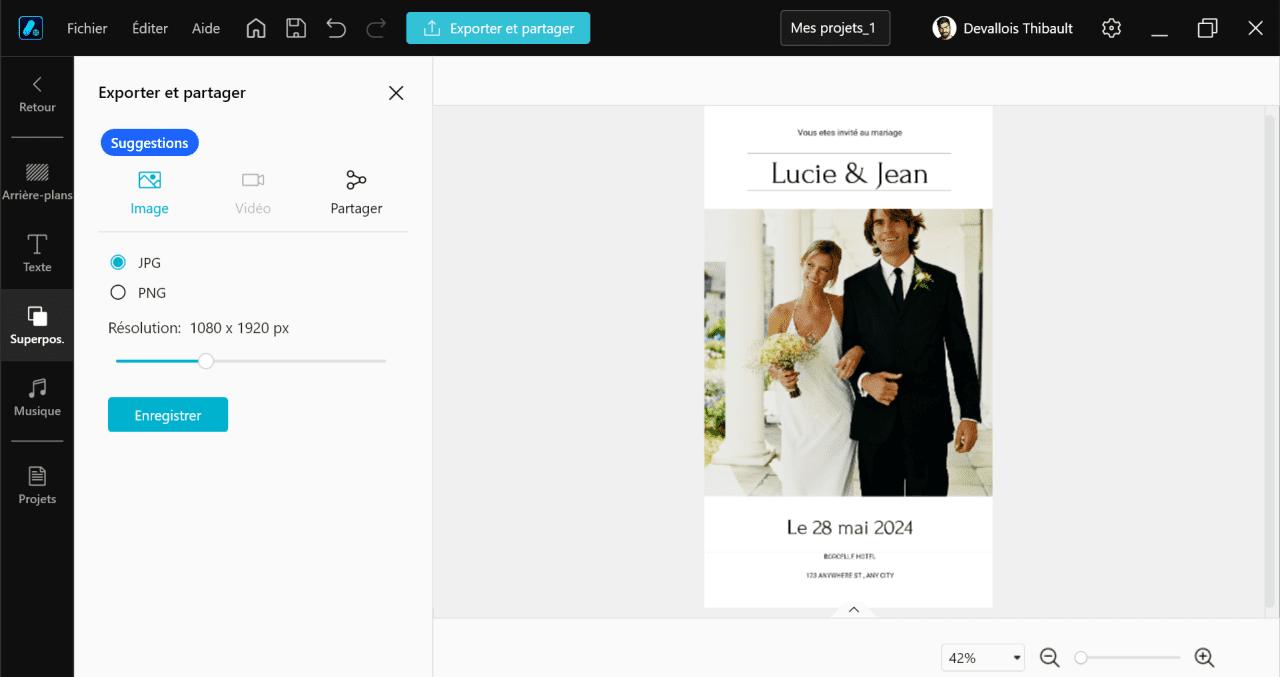Close the Exporter et partager panel

coord(396,93)
